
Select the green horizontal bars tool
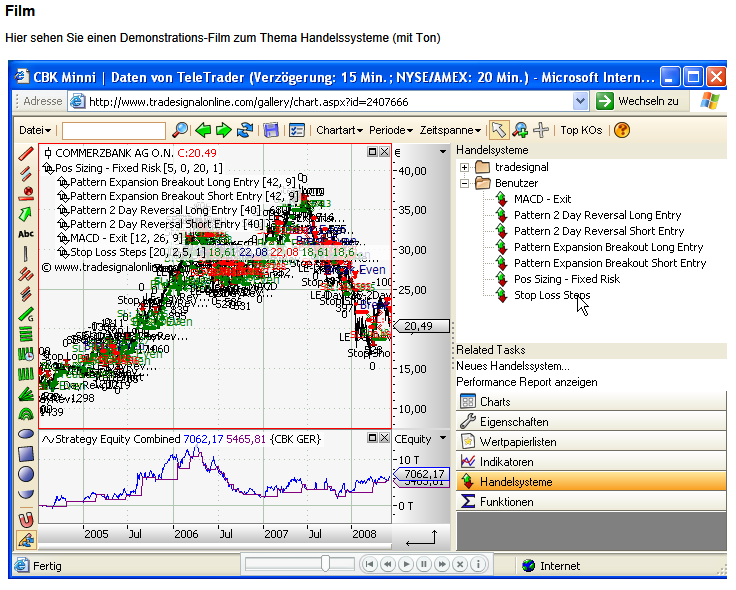(26, 334)
